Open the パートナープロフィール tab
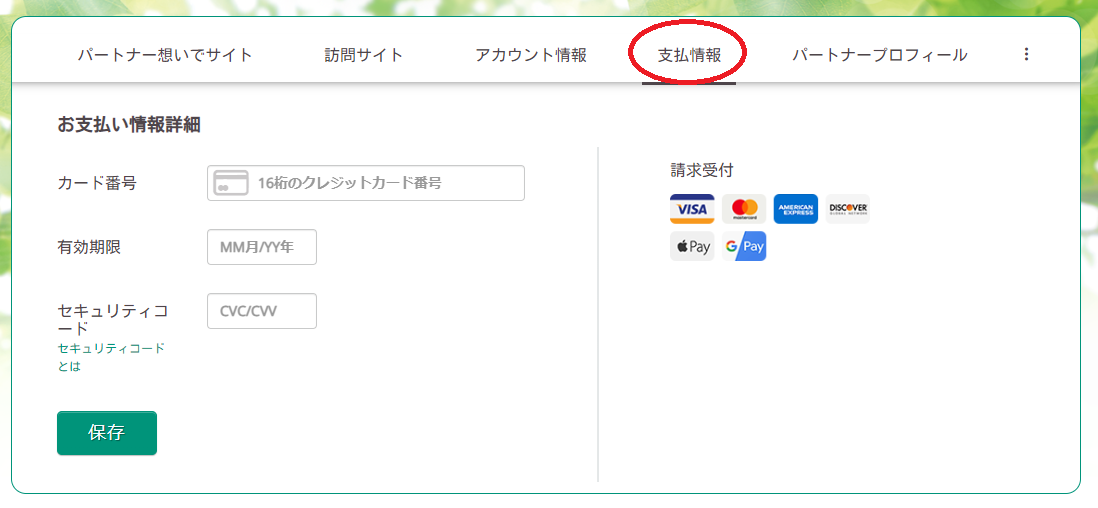The height and width of the screenshot is (508, 1098). [879, 55]
